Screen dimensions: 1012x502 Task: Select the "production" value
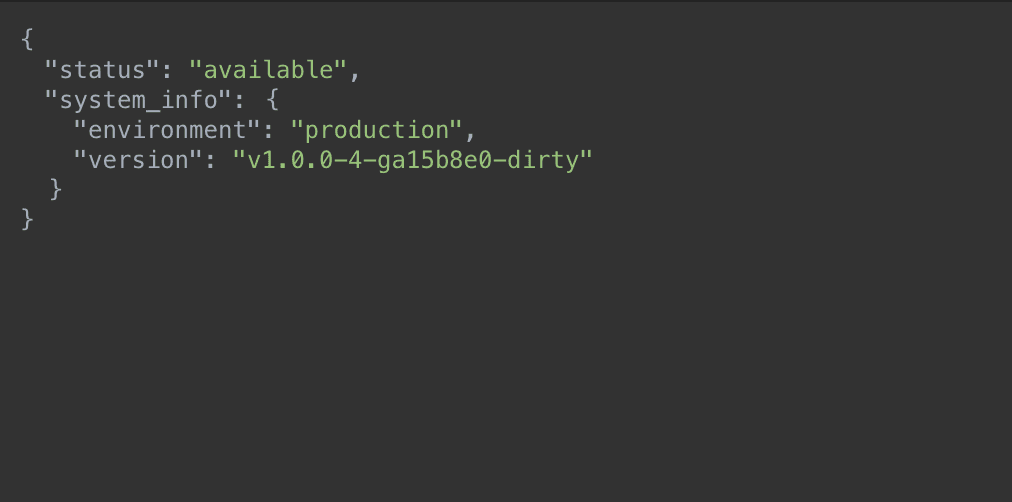point(377,130)
